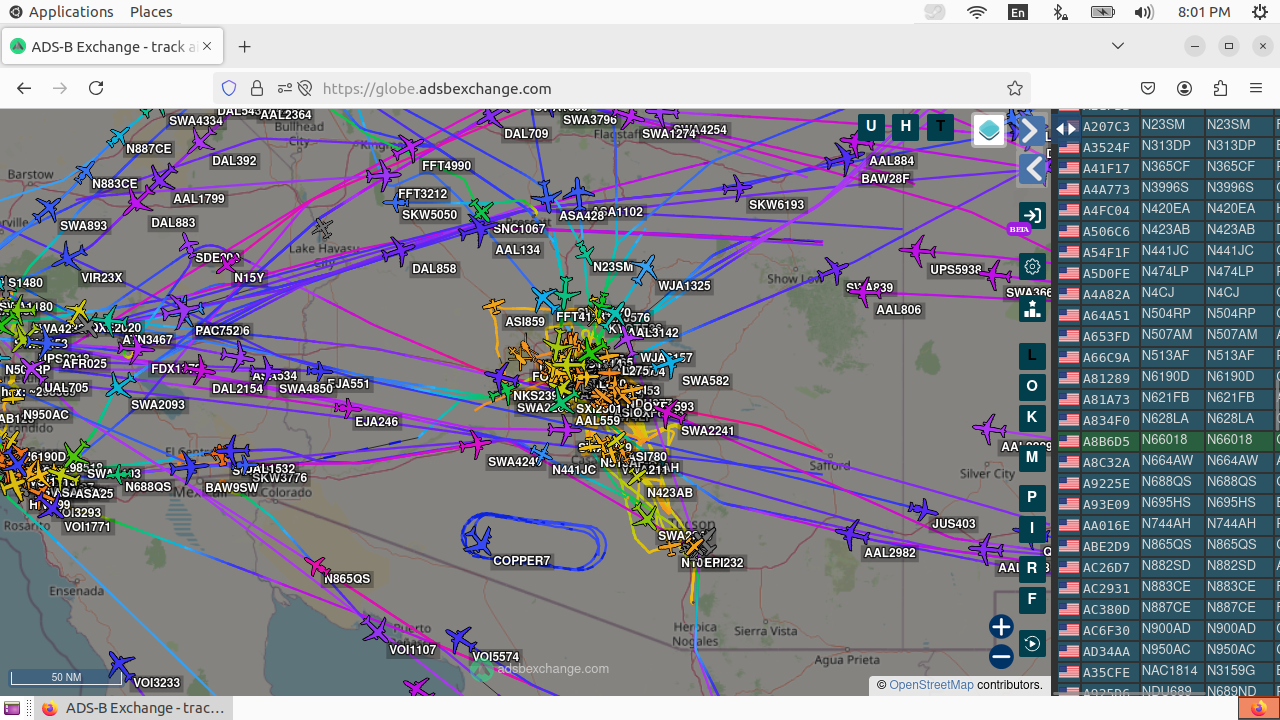Open Bluetooth status icon
Image resolution: width=1280 pixels, height=720 pixels.
1061,12
